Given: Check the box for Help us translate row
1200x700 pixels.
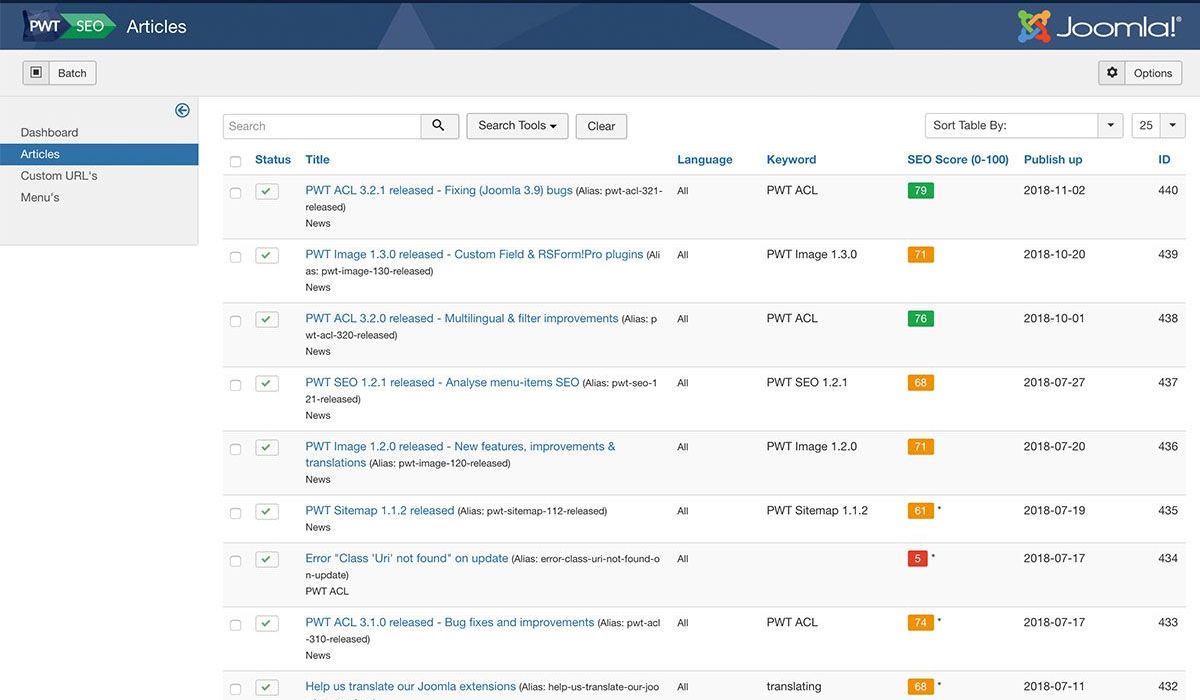Looking at the screenshot, I should pyautogui.click(x=236, y=689).
